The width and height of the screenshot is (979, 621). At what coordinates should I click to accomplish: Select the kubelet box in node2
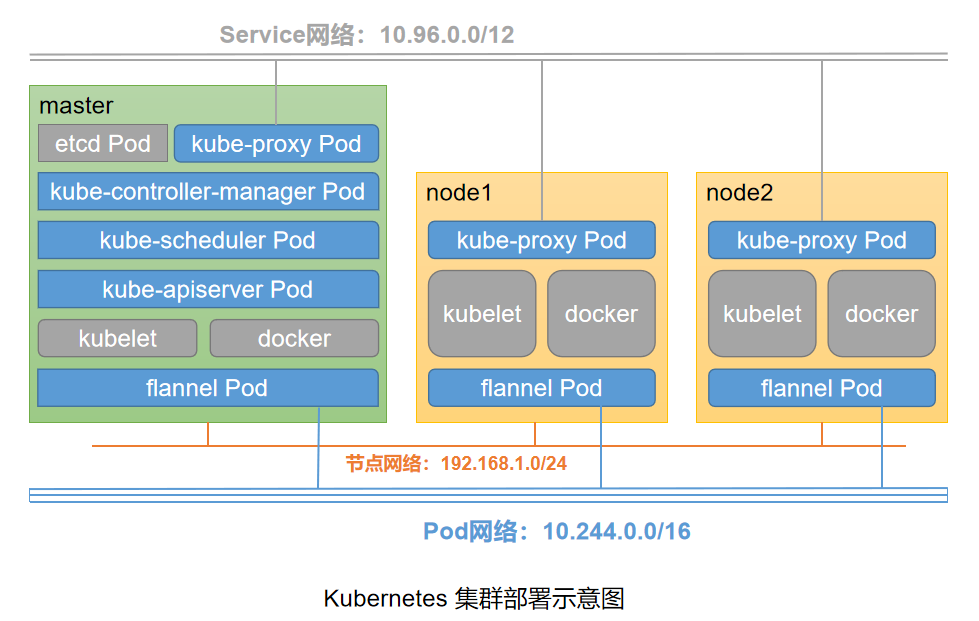(x=762, y=314)
